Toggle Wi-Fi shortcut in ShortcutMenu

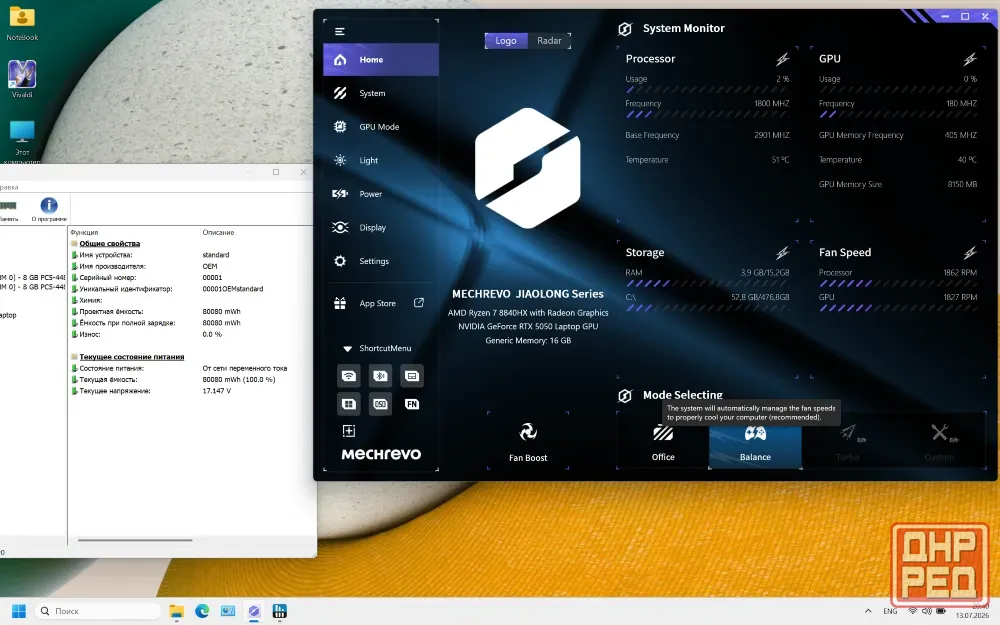click(x=349, y=376)
